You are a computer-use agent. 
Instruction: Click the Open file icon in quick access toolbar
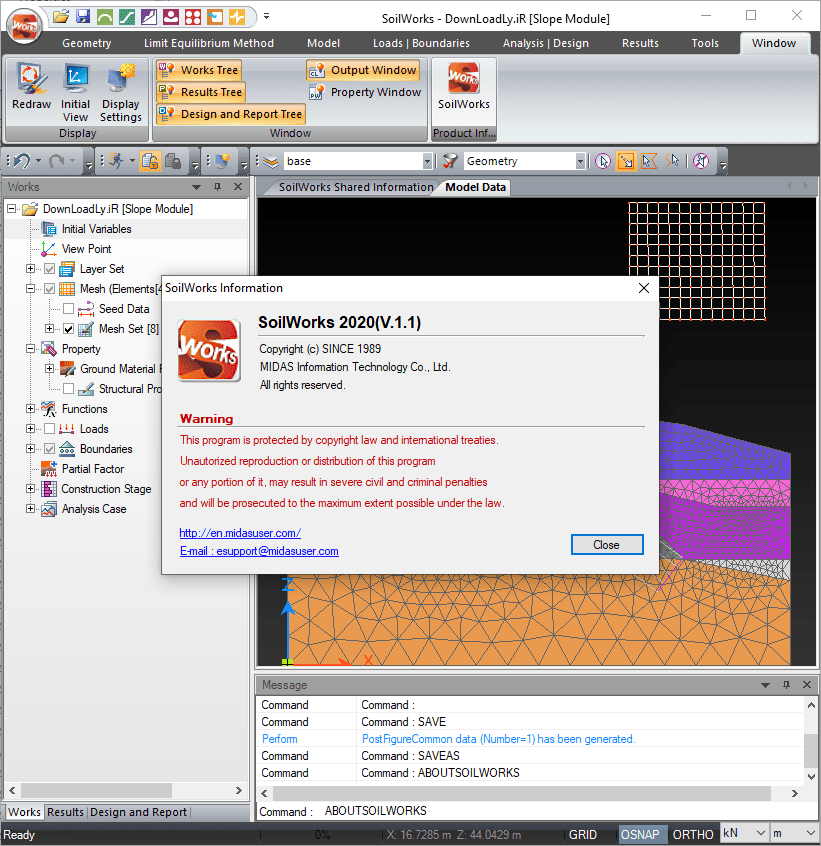point(62,17)
